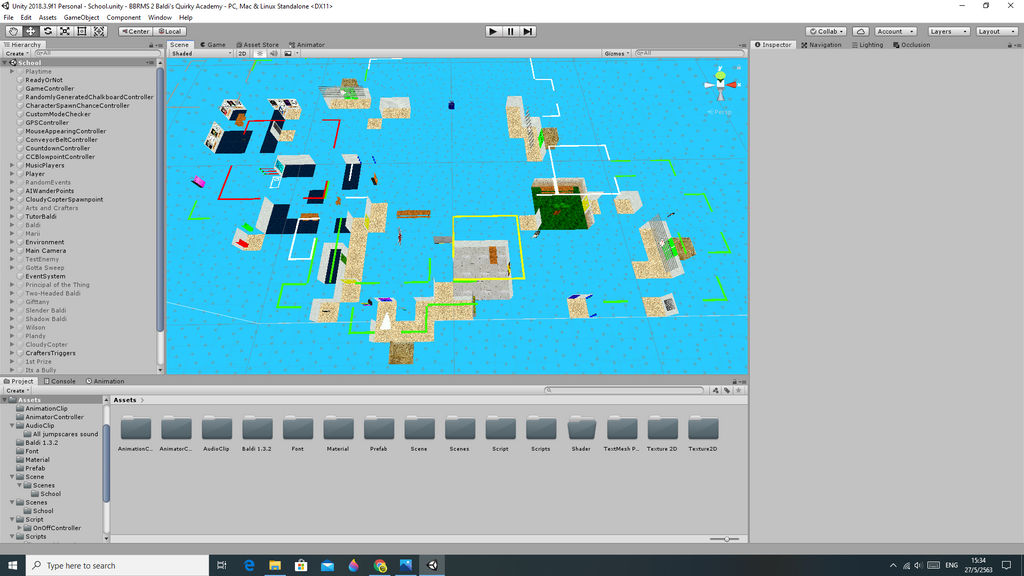Viewport: 1024px width, 576px height.
Task: Open the Component menu
Action: coord(123,18)
